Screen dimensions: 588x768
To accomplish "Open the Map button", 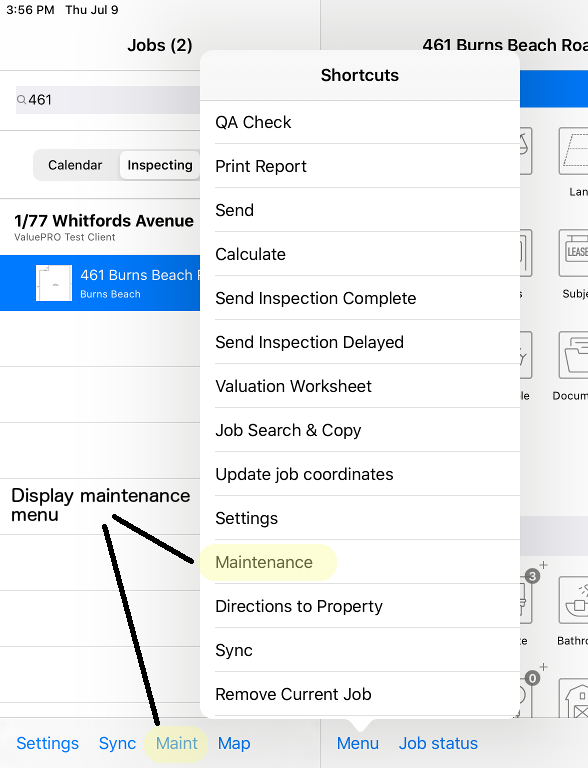I will (x=234, y=744).
